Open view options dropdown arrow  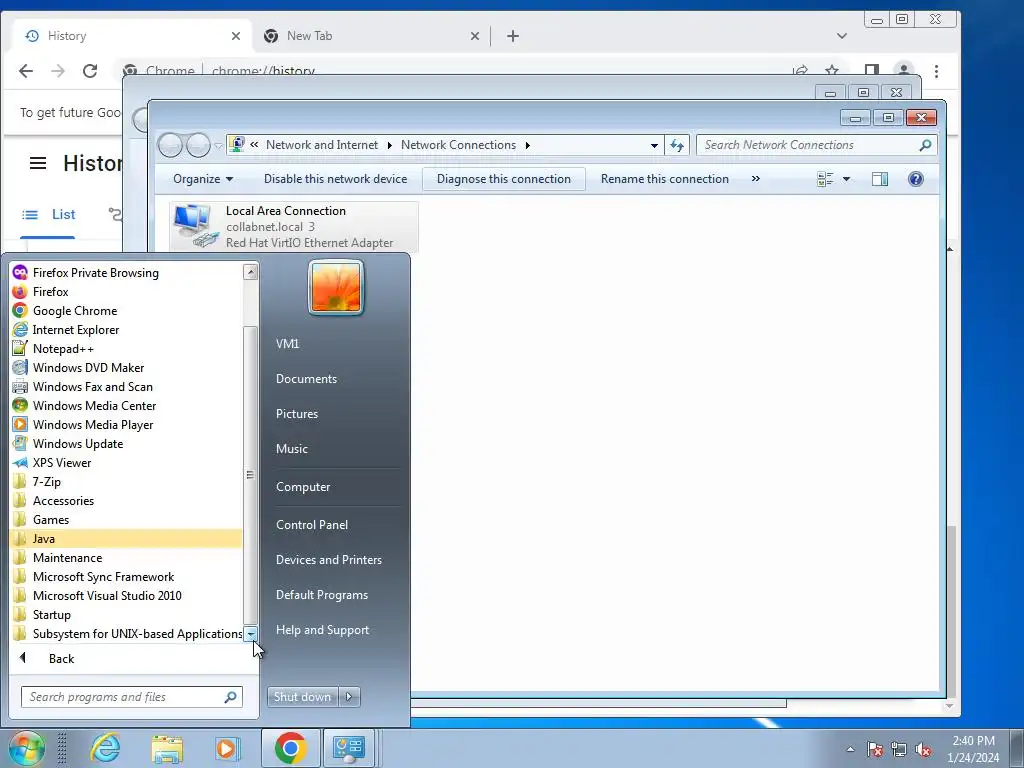coord(846,179)
